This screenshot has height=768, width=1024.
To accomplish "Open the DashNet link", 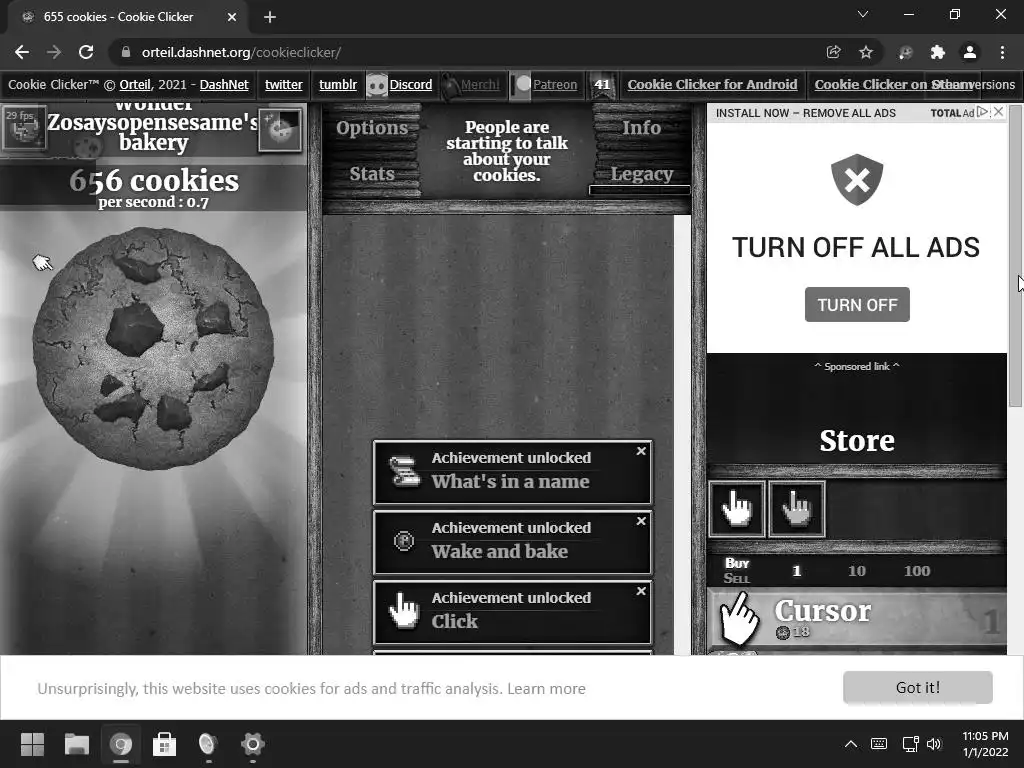I will click(224, 84).
